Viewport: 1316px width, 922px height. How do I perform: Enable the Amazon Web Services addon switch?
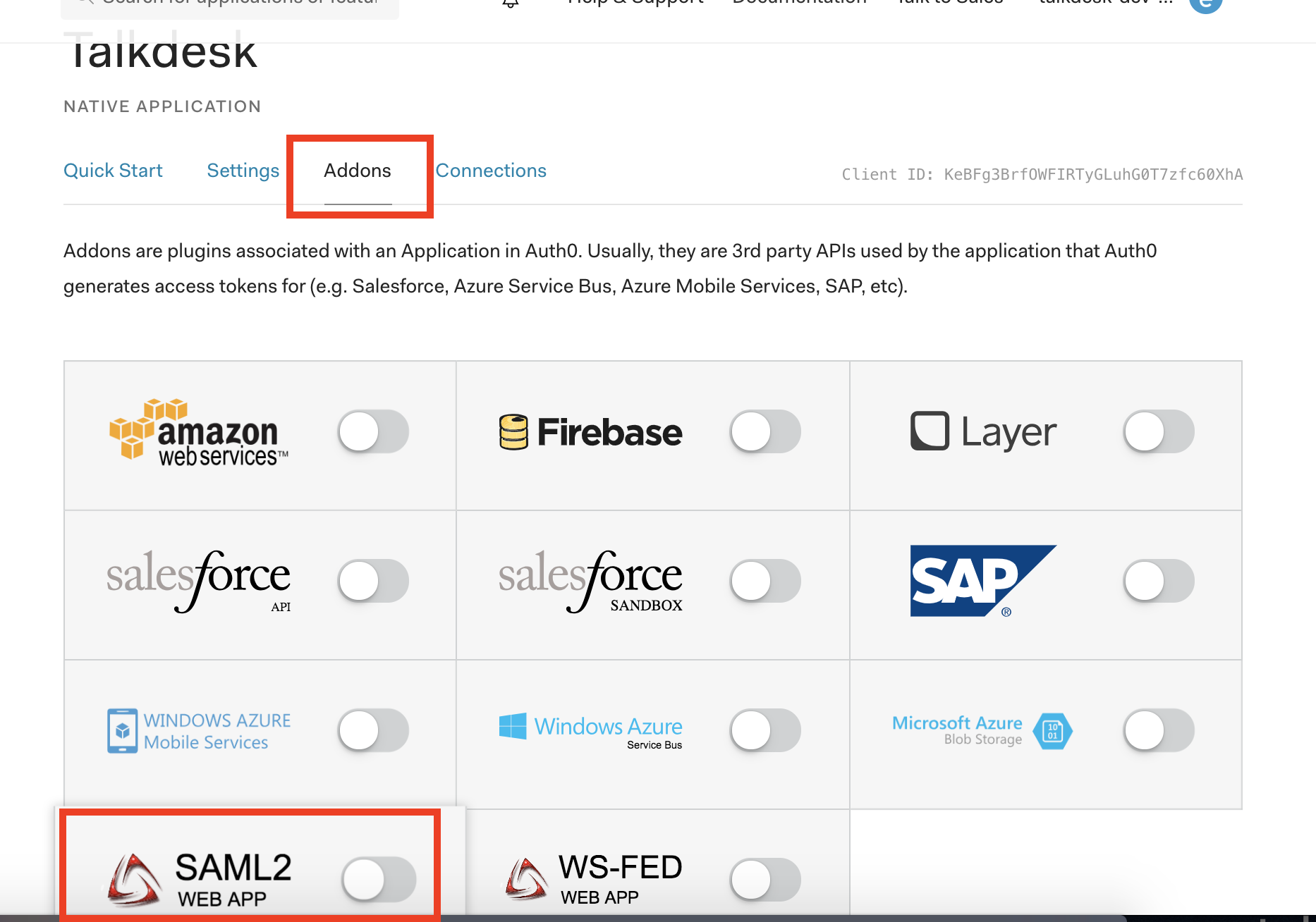coord(374,431)
